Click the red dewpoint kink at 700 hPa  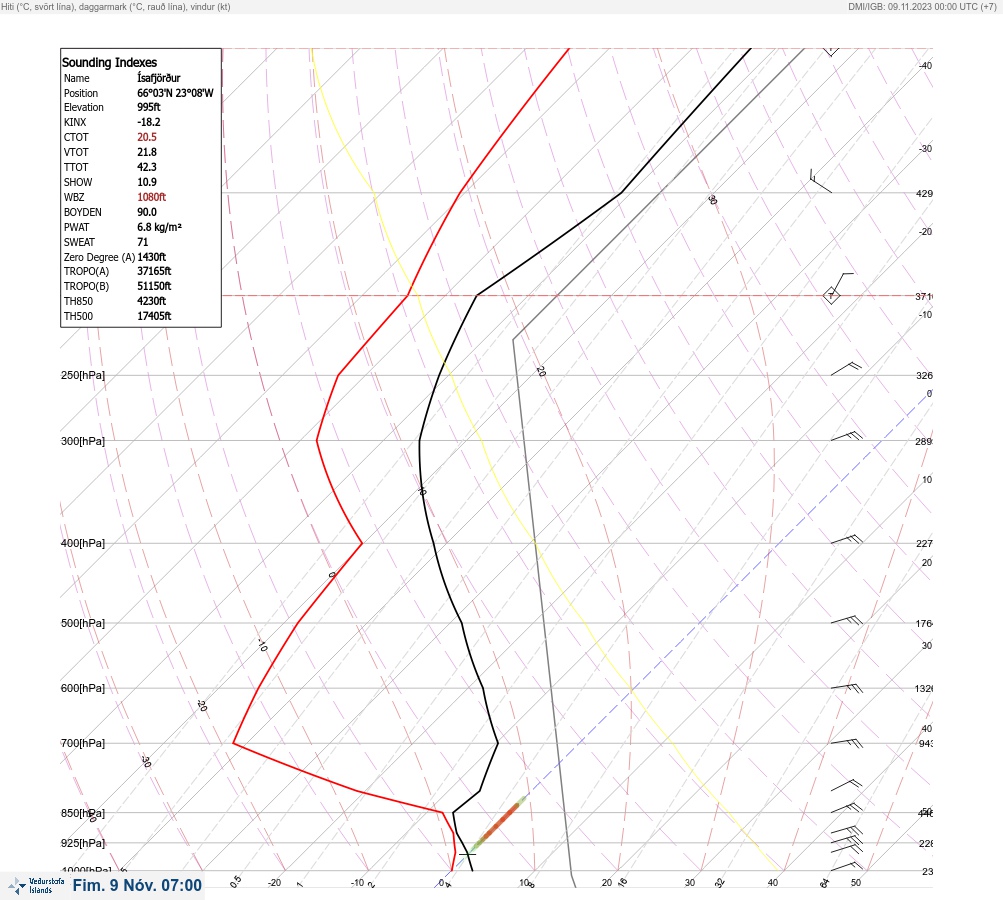[x=233, y=743]
